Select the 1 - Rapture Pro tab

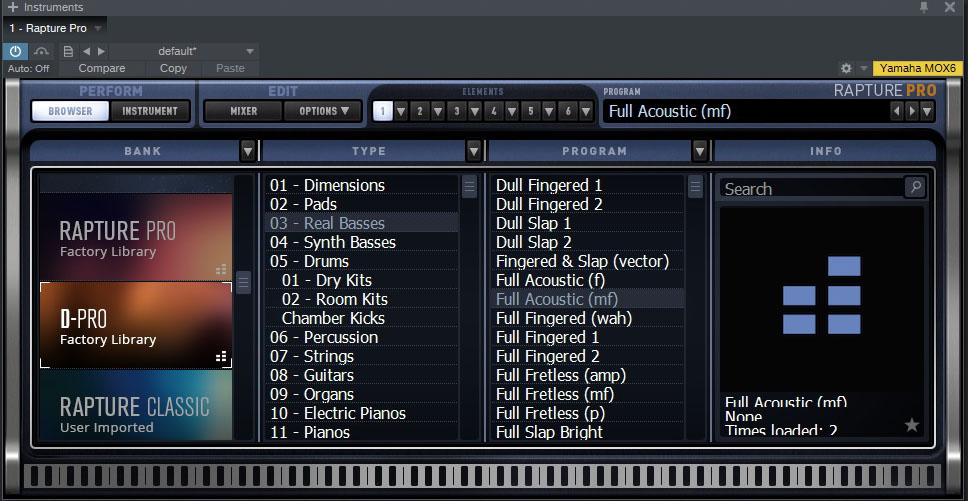[x=48, y=28]
